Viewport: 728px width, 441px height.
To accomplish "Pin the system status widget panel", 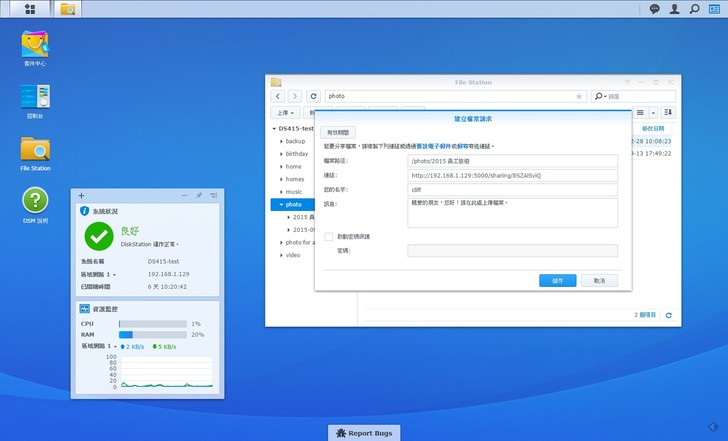I will [199, 195].
